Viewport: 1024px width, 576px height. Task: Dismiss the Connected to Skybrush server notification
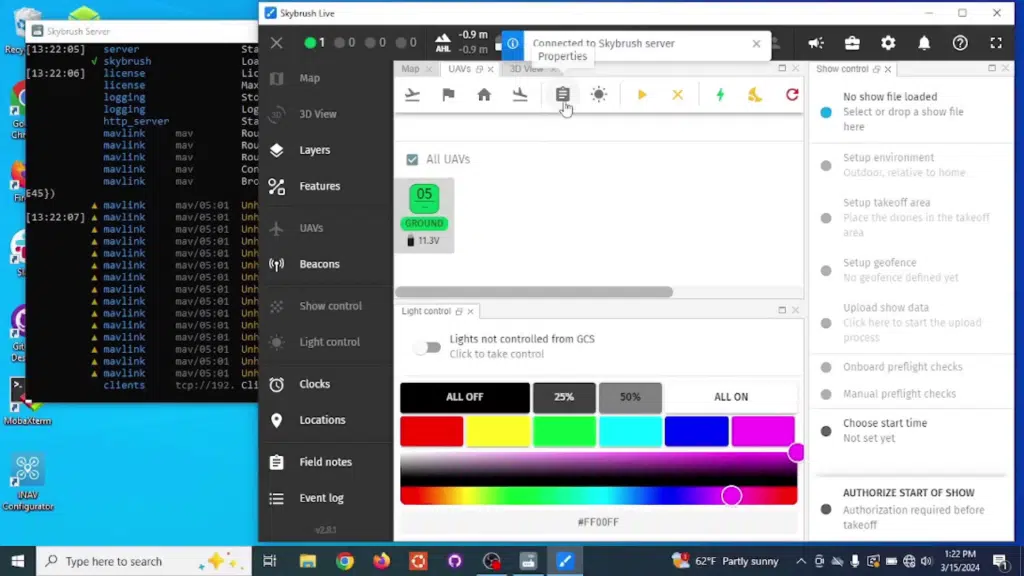pyautogui.click(x=756, y=44)
